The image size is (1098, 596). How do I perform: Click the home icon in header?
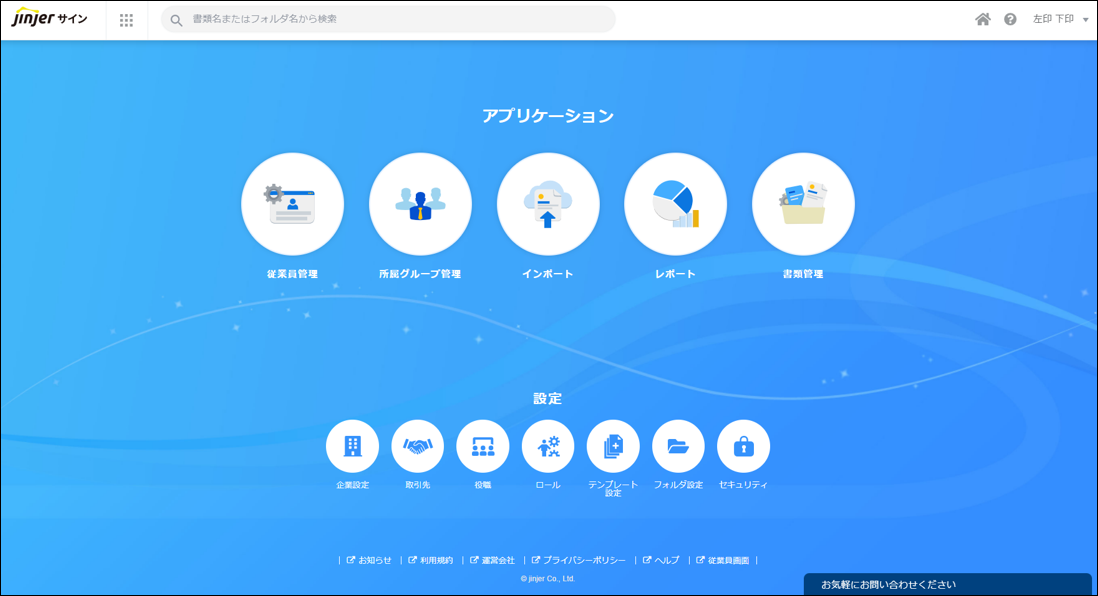[x=983, y=20]
